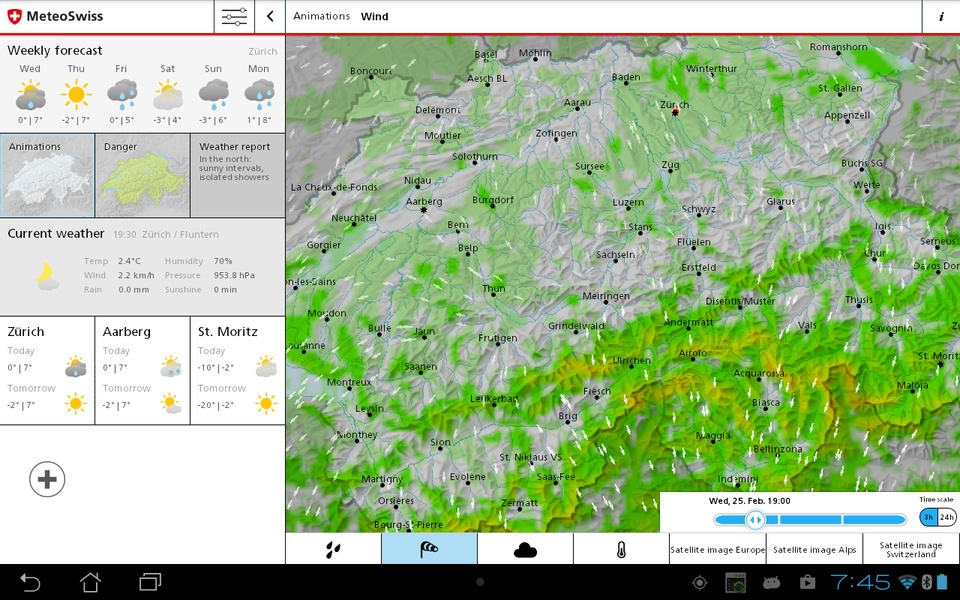Tap the MeteoSwiss shield logo
The width and height of the screenshot is (960, 600).
tap(14, 17)
